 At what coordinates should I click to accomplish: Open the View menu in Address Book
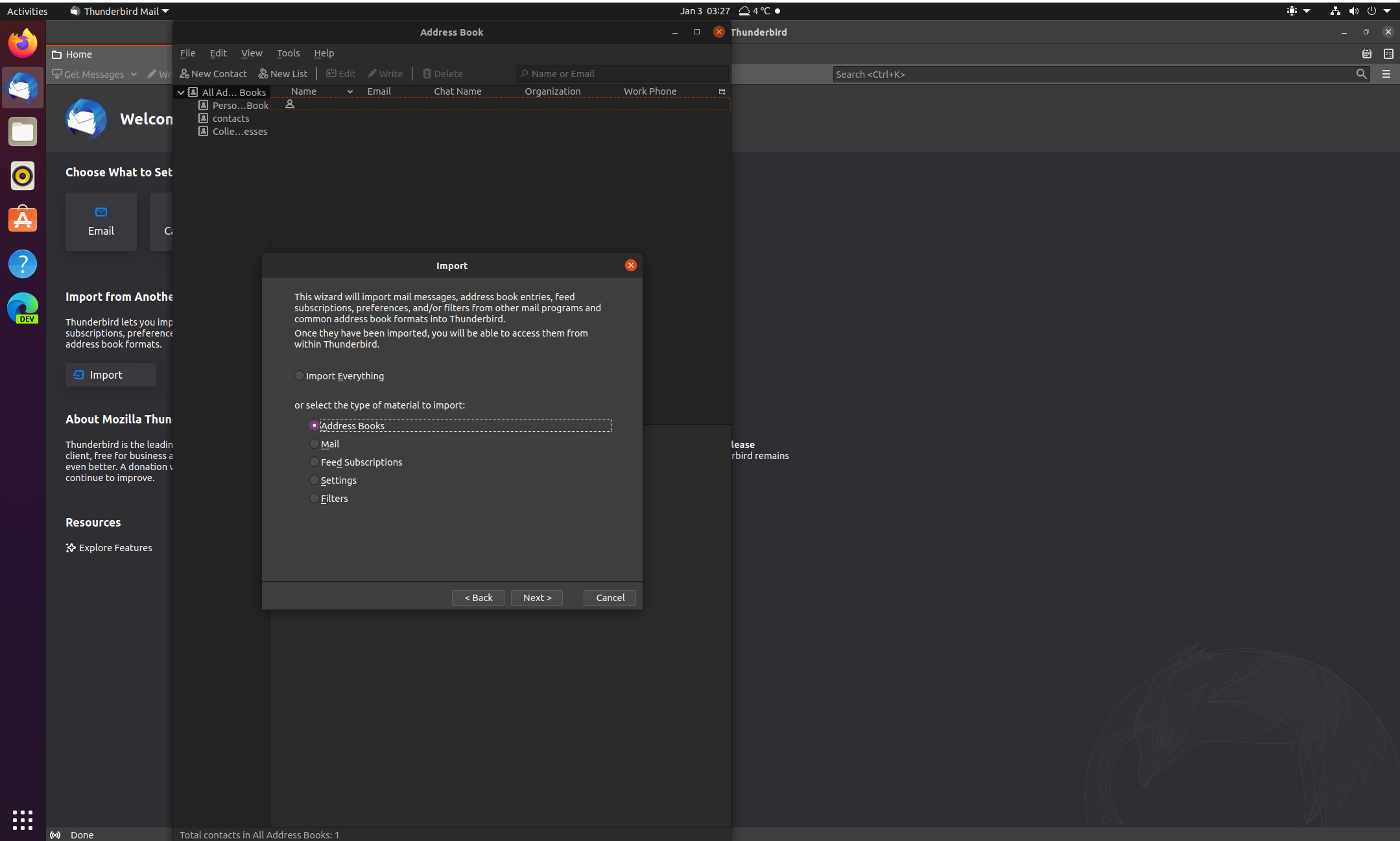252,53
